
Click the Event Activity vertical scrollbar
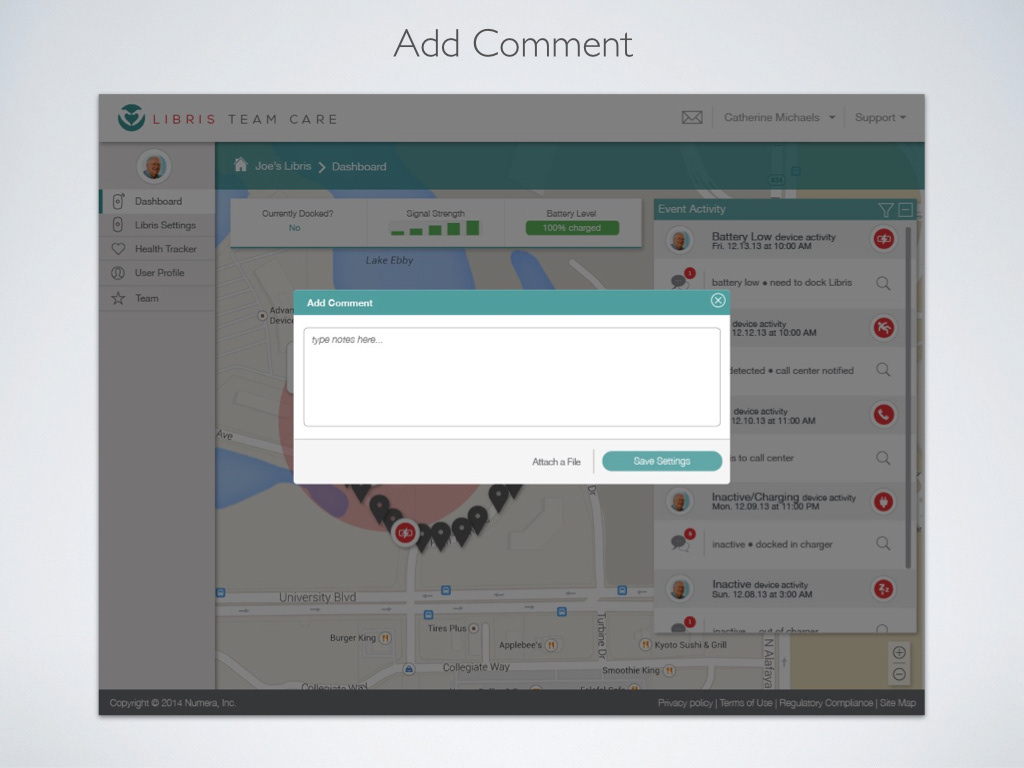coord(908,397)
